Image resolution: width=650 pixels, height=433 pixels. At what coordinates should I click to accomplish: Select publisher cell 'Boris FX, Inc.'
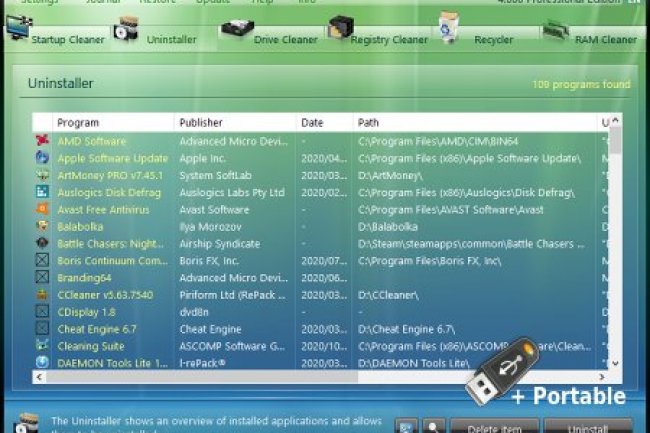[x=209, y=261]
